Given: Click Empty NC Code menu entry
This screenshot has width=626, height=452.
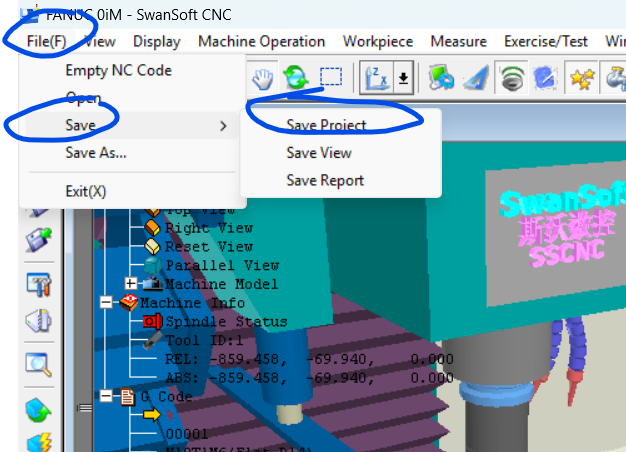Looking at the screenshot, I should click(x=118, y=70).
